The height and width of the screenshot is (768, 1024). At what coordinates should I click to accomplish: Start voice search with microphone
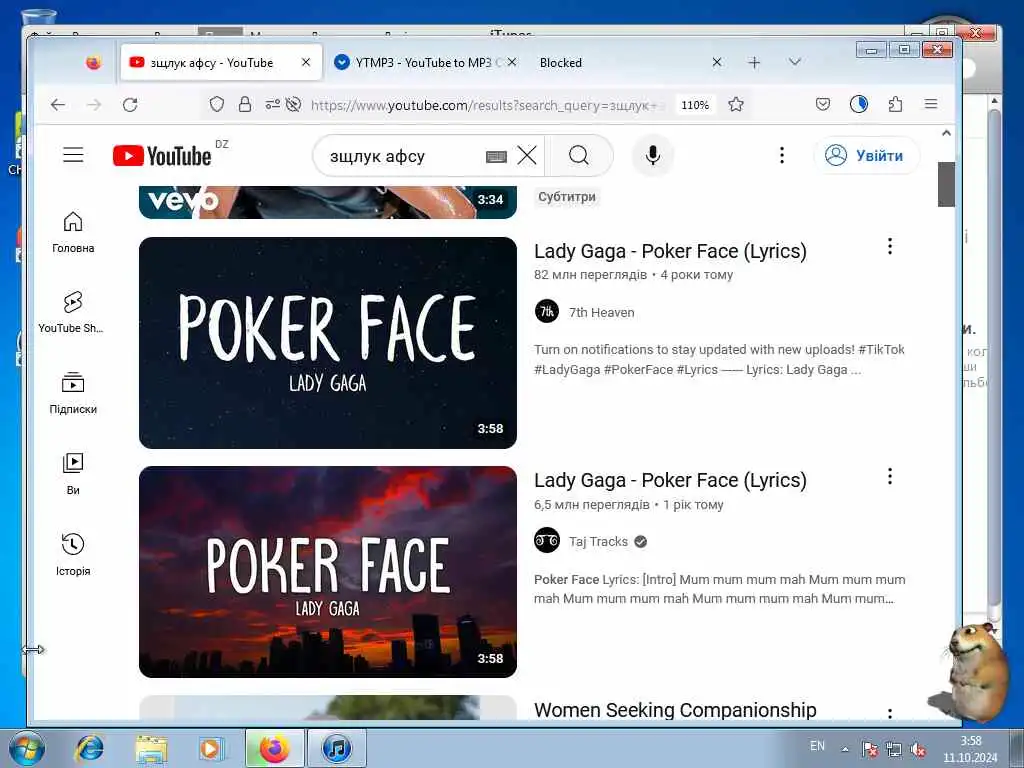coord(652,155)
